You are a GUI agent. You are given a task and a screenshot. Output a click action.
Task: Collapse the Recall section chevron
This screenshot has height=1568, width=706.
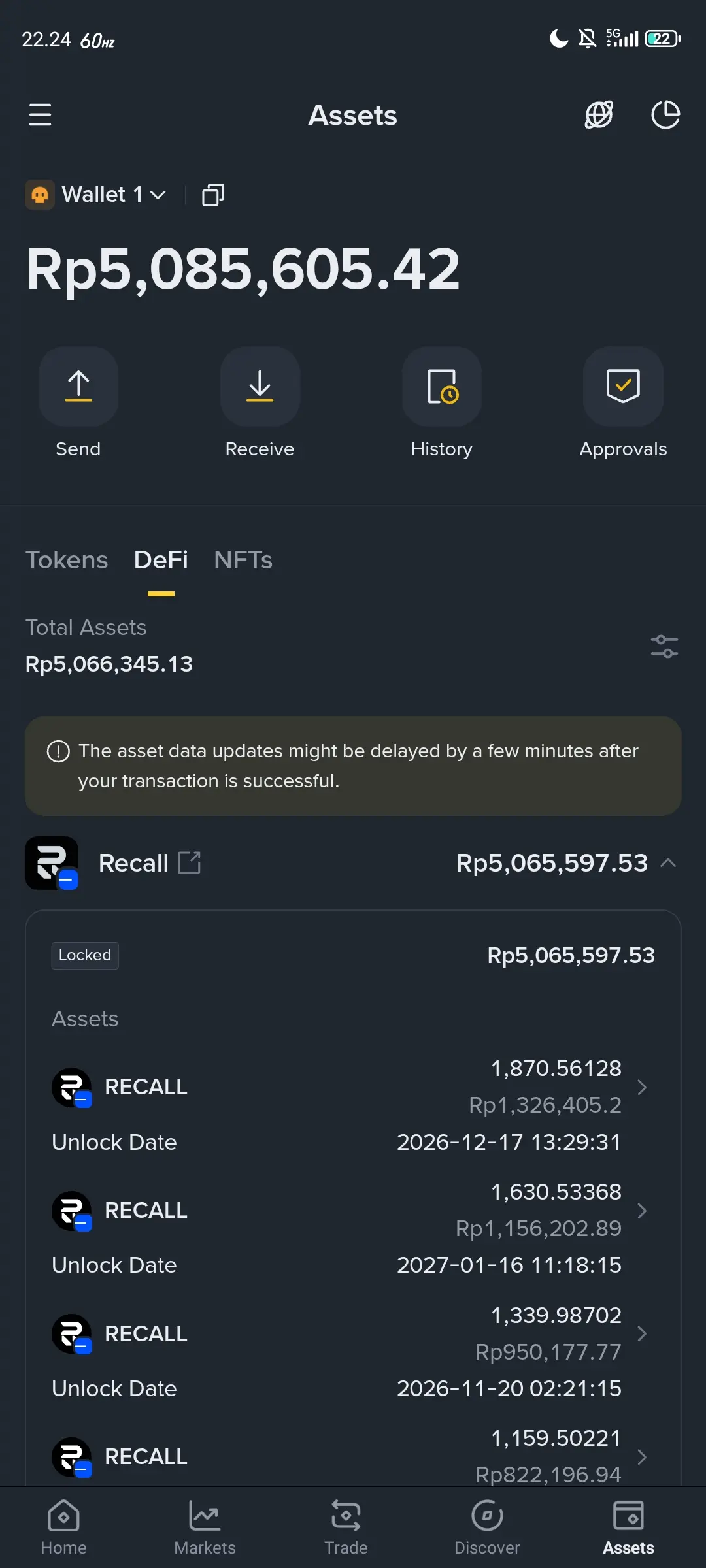(x=668, y=863)
